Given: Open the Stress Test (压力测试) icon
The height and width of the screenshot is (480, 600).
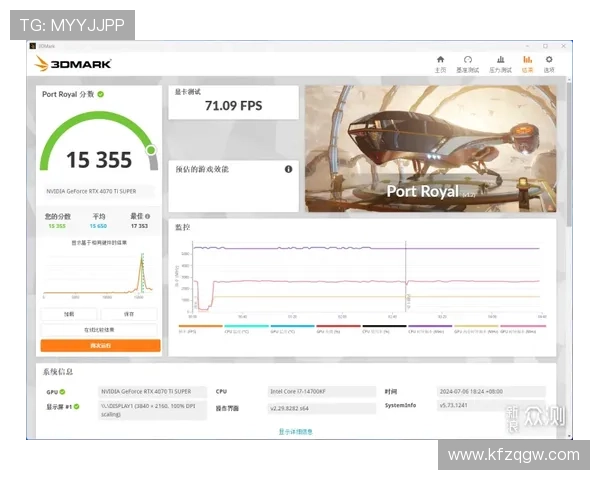Looking at the screenshot, I should [x=499, y=63].
